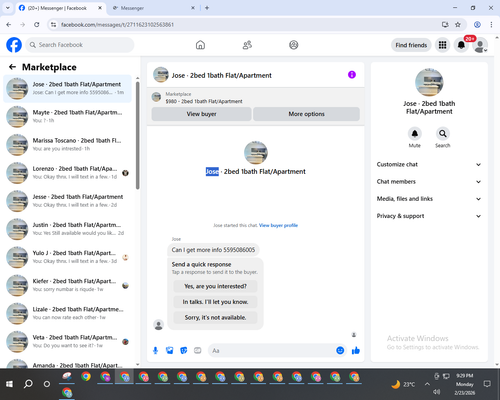Click the Search Facebook field

coord(80,45)
